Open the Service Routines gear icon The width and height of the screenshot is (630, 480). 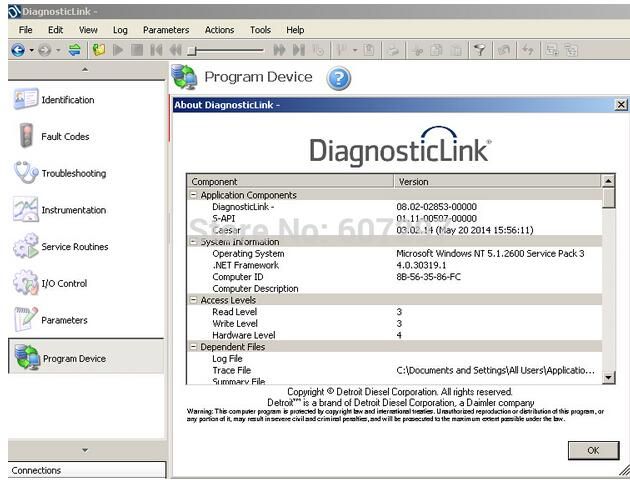coord(26,247)
